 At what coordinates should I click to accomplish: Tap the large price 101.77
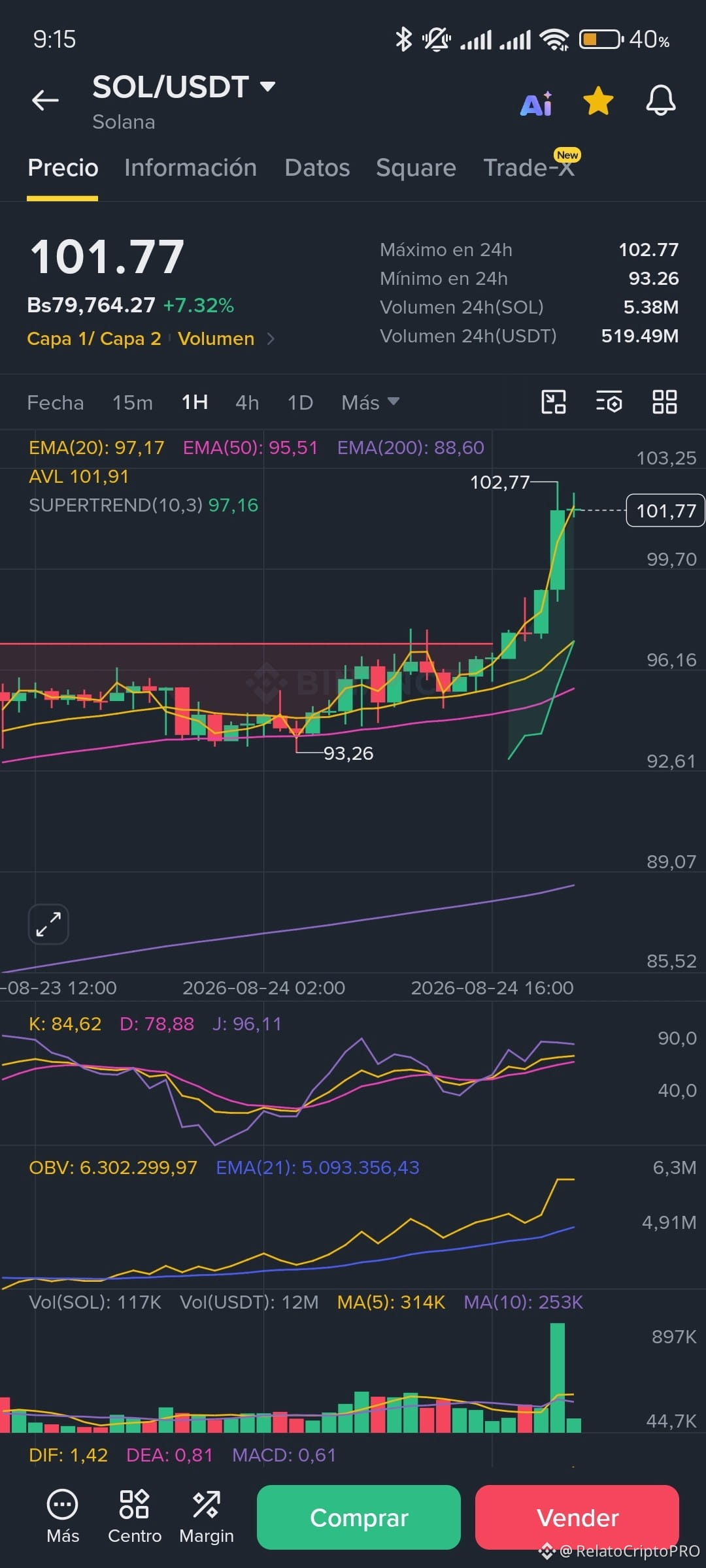[x=107, y=256]
